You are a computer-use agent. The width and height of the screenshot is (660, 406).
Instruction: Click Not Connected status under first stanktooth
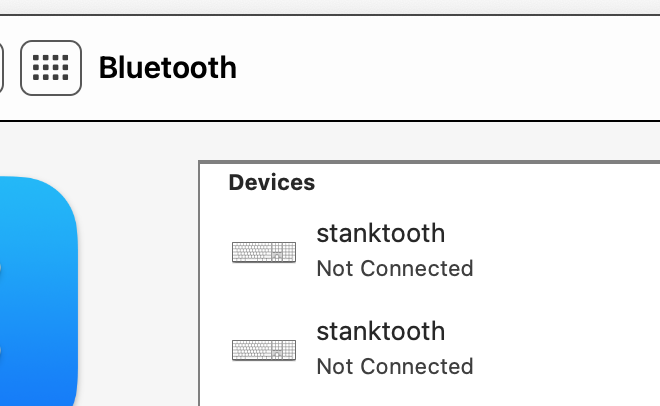click(395, 268)
